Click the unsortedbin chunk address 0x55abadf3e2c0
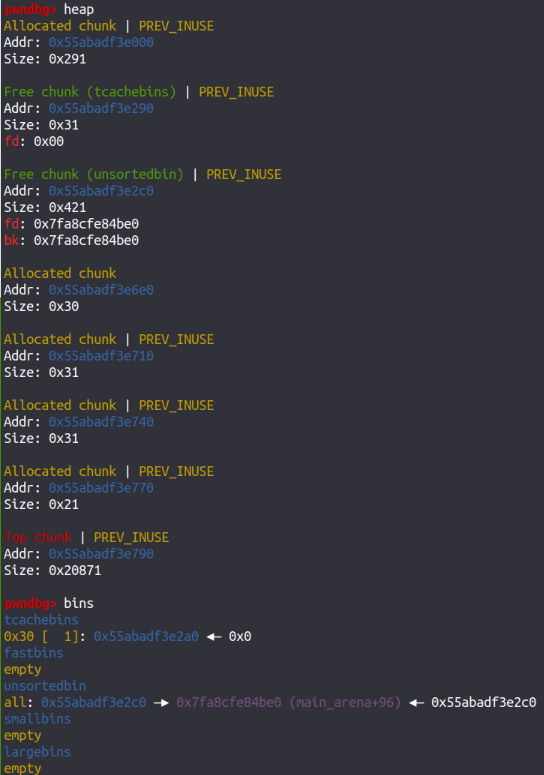This screenshot has width=544, height=775. point(101,191)
